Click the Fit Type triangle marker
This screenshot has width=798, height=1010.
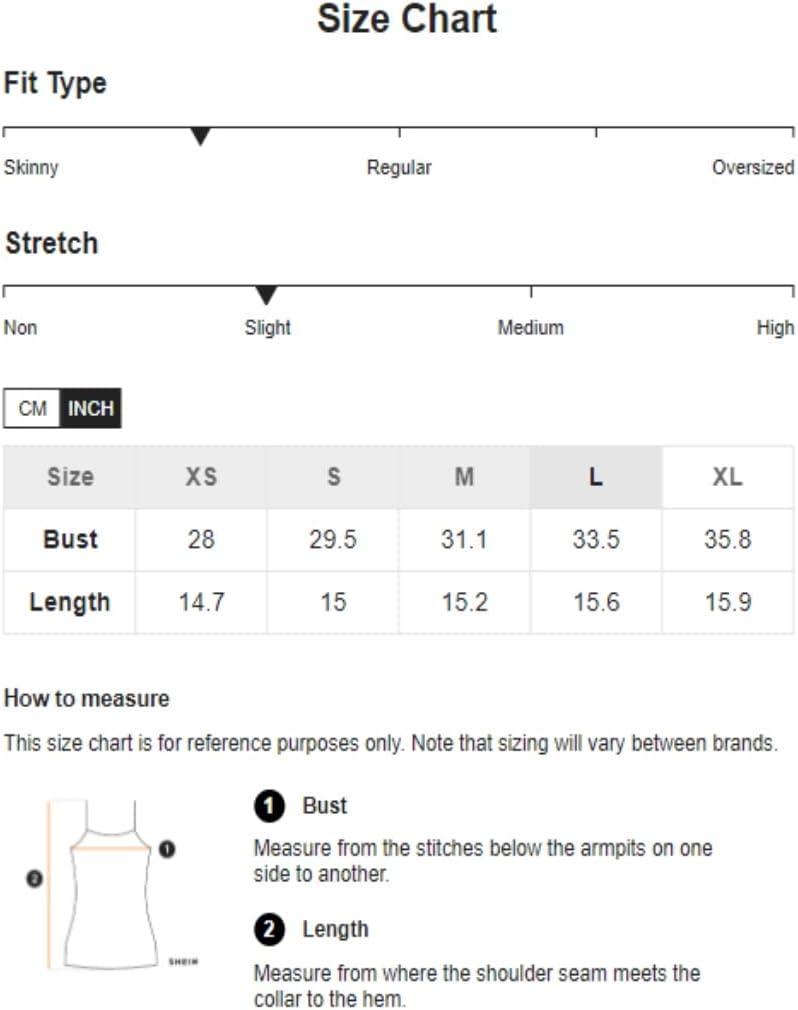(200, 137)
